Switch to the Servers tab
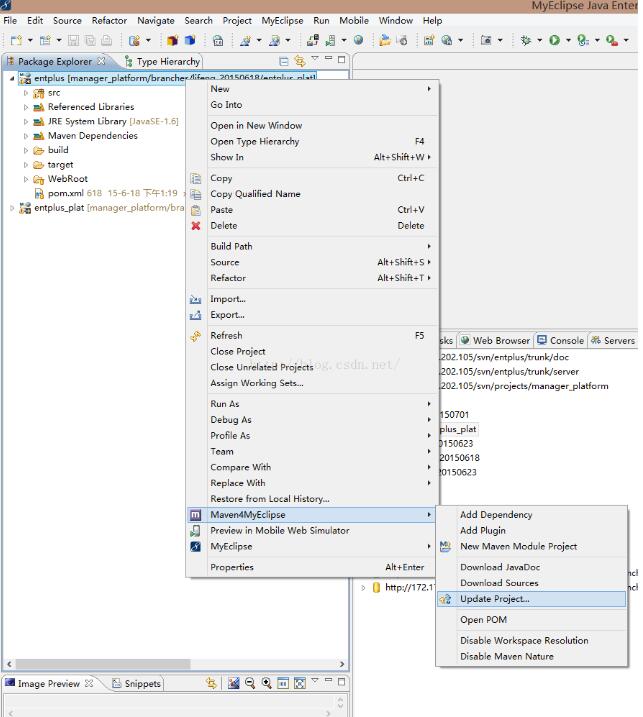The image size is (643, 717). (612, 341)
